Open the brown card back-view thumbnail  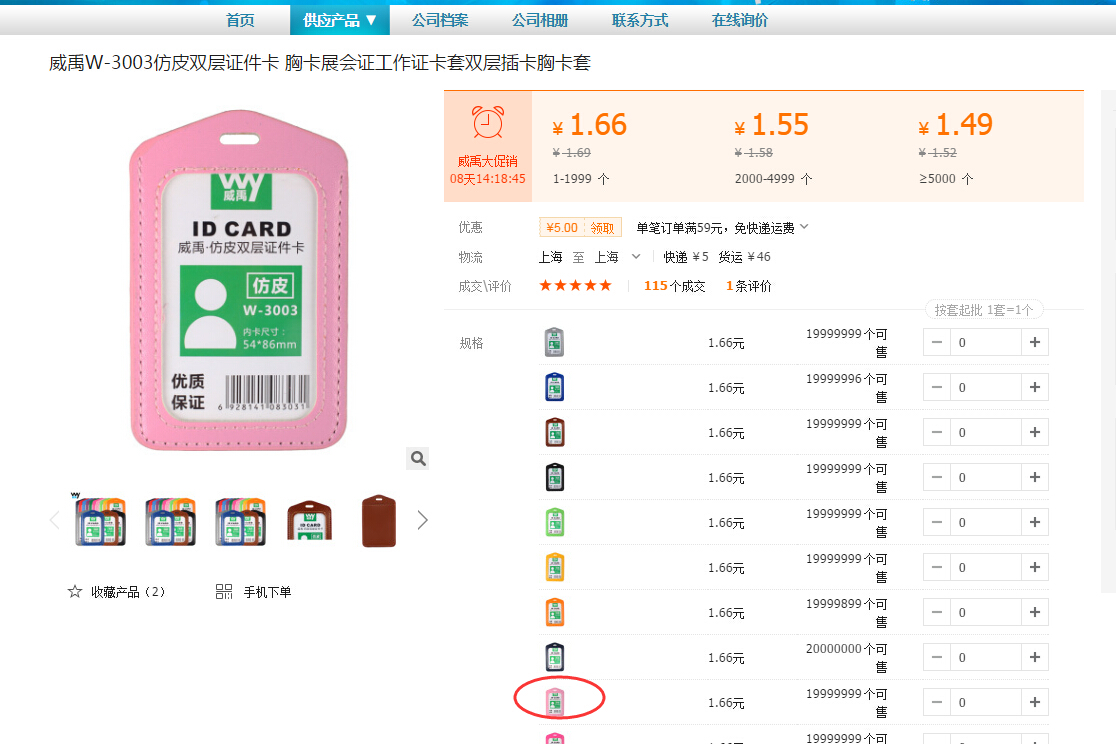pos(379,520)
